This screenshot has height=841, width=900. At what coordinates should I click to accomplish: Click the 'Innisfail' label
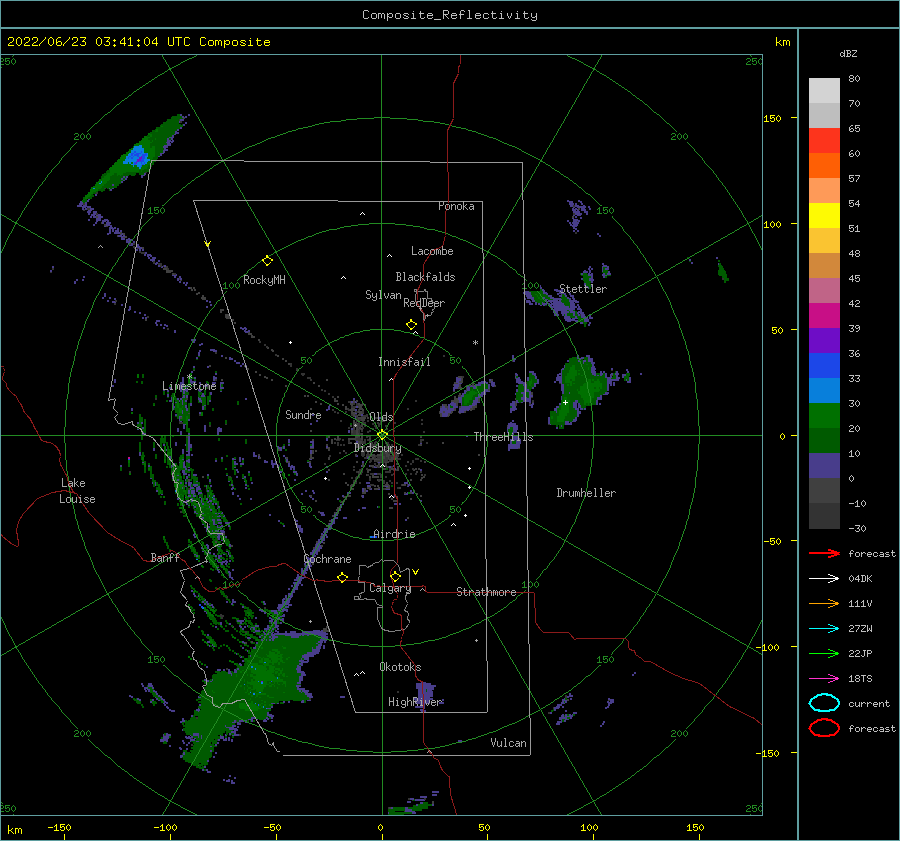pos(404,362)
